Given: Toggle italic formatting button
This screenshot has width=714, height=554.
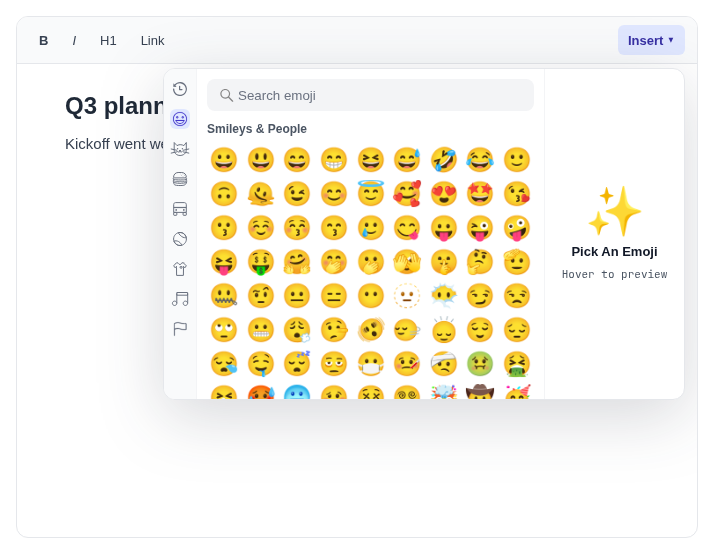Looking at the screenshot, I should pyautogui.click(x=74, y=41).
